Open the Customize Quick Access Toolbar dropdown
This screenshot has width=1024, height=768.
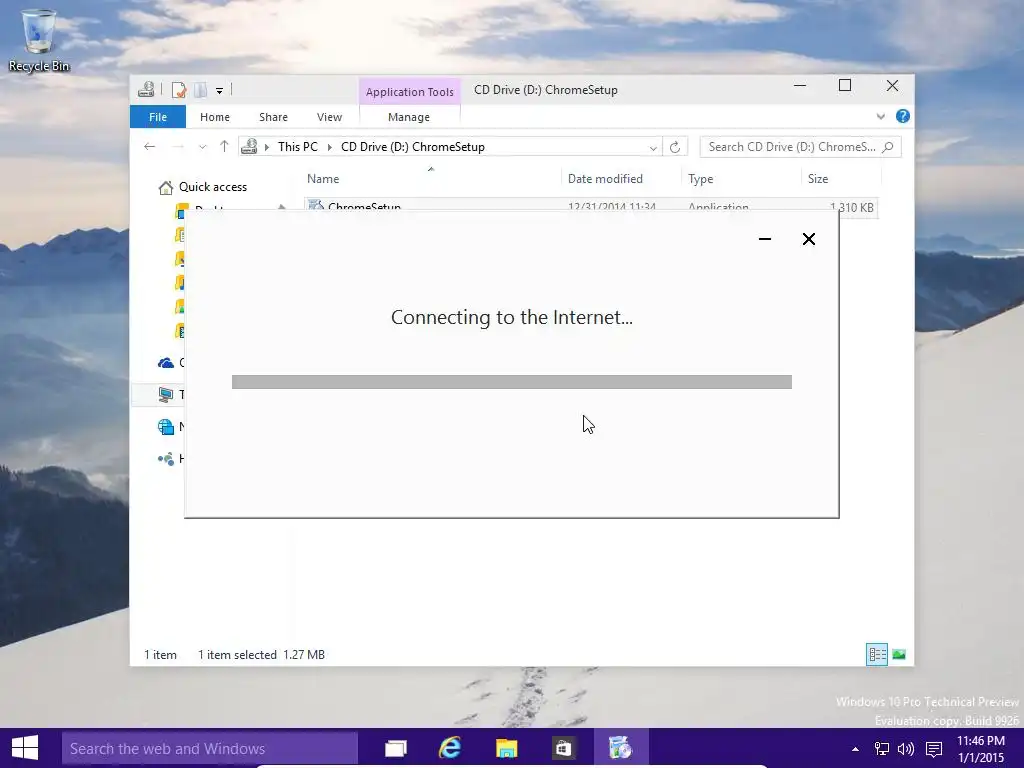click(219, 91)
